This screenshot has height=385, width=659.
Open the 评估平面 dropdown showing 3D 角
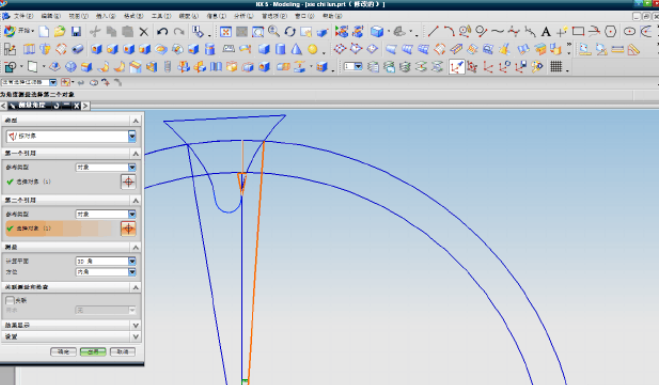(x=105, y=261)
